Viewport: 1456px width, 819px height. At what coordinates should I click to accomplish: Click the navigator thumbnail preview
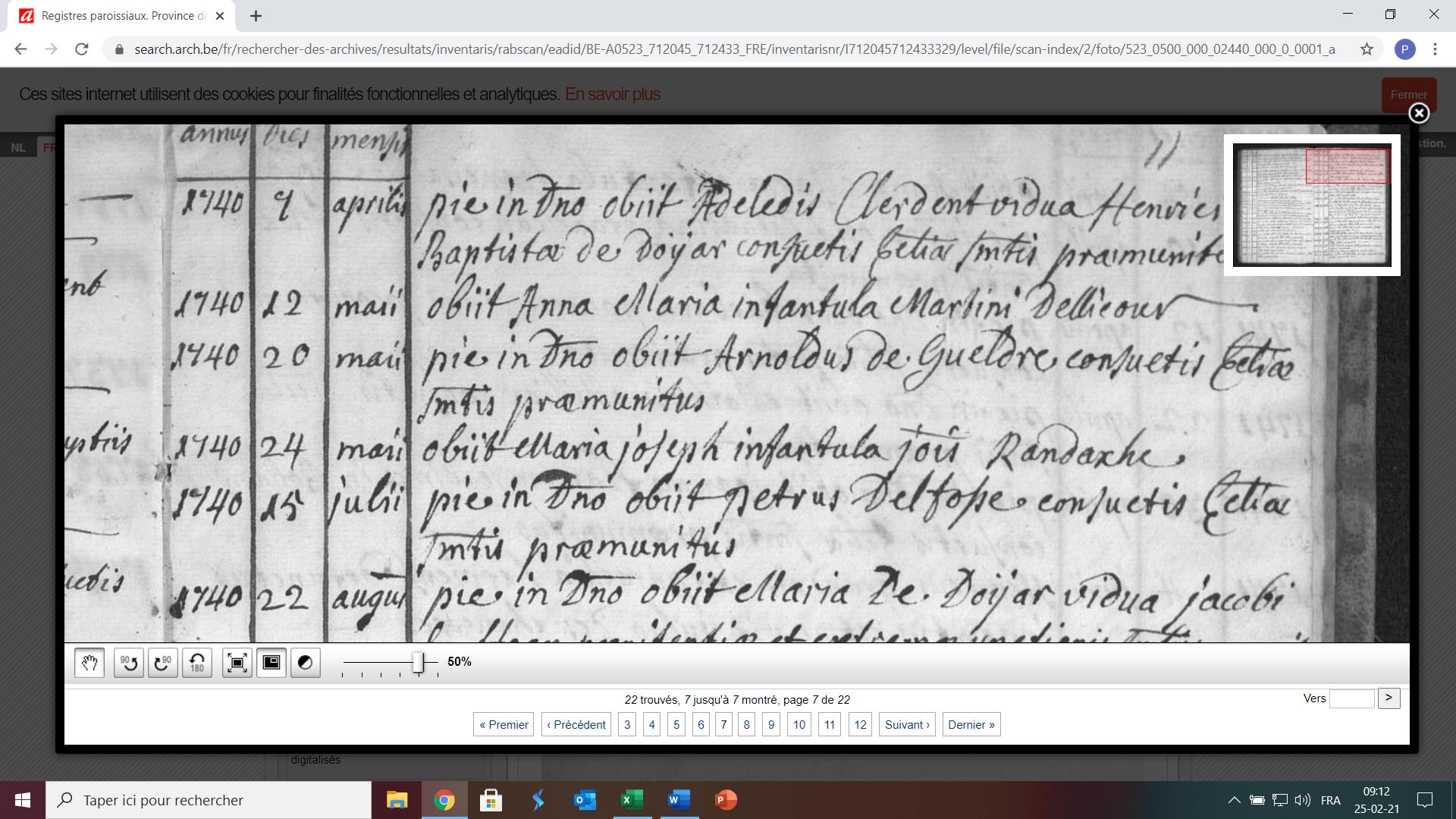1311,205
